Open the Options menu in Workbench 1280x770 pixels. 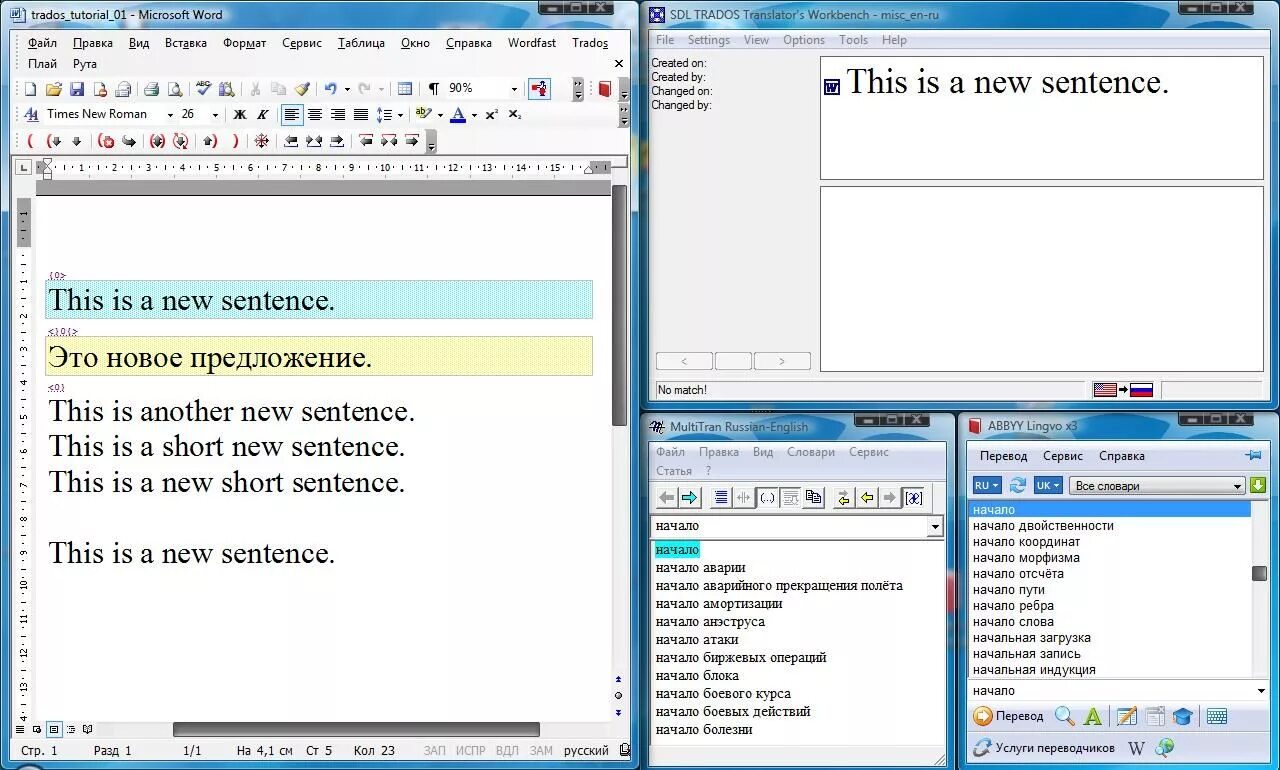pyautogui.click(x=804, y=40)
